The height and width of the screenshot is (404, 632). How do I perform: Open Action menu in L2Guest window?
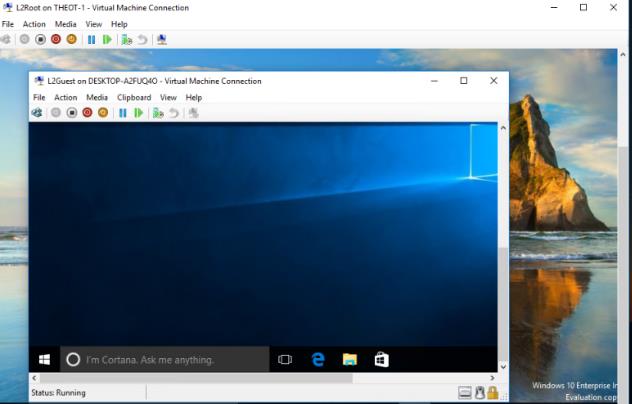66,98
